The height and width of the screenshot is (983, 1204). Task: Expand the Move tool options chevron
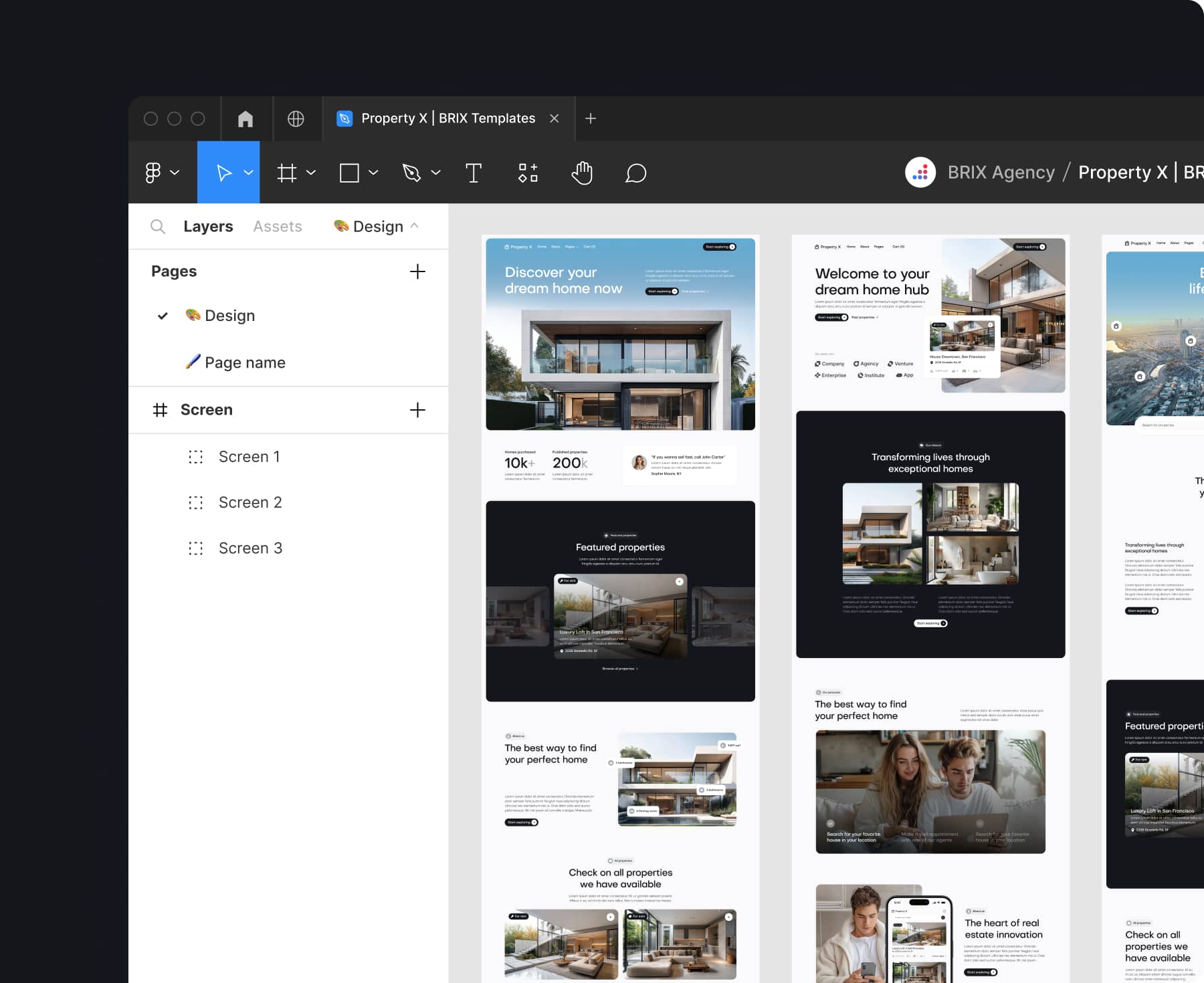pyautogui.click(x=248, y=173)
